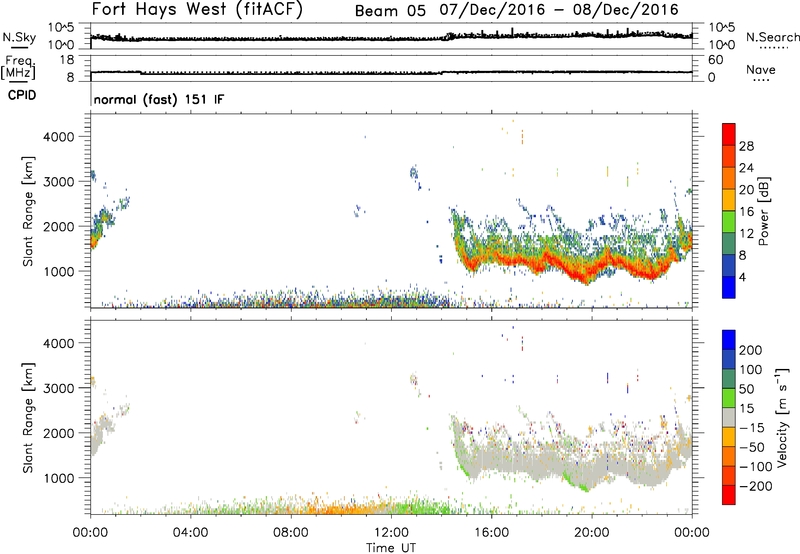800x554 pixels.
Task: Click the 'Fort Hays West (fitACF)' title
Action: pos(197,10)
